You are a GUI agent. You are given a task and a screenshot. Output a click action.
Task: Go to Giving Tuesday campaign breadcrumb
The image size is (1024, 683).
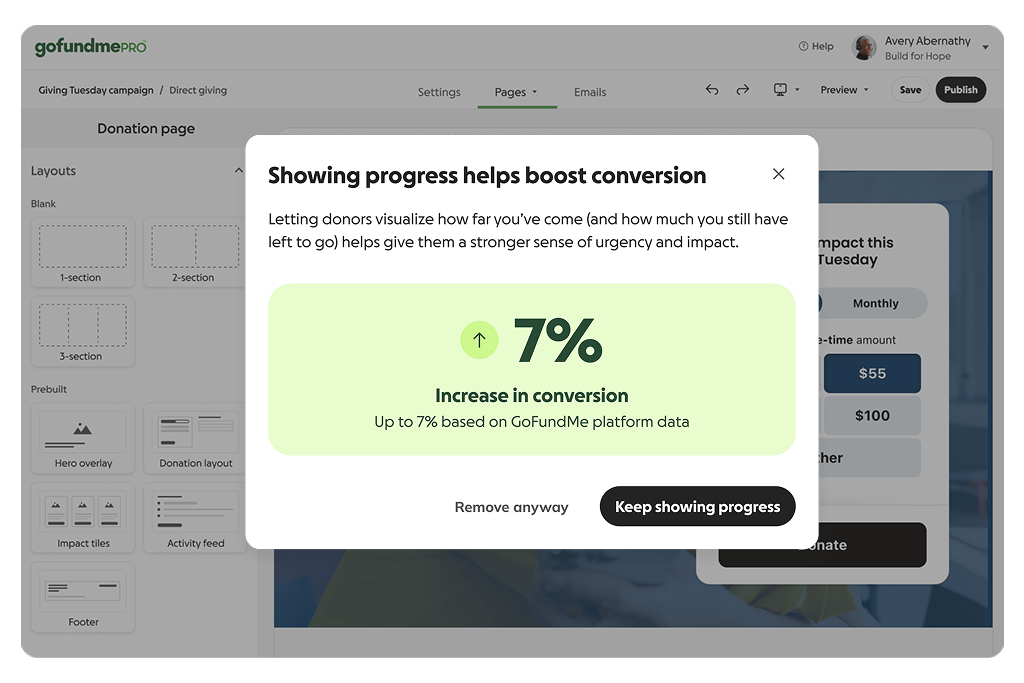click(x=96, y=90)
